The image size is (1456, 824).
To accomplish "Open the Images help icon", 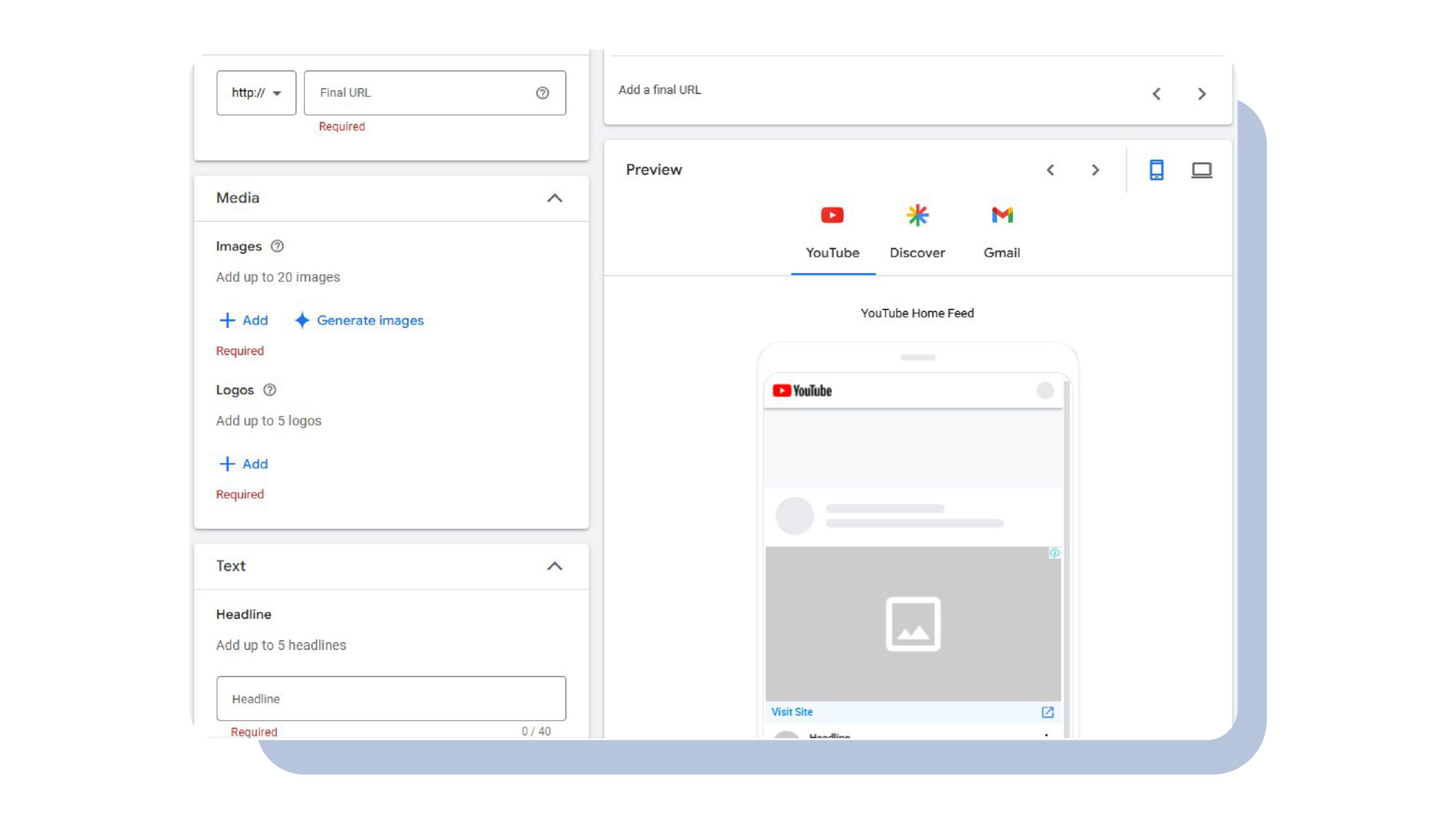I will pyautogui.click(x=277, y=246).
